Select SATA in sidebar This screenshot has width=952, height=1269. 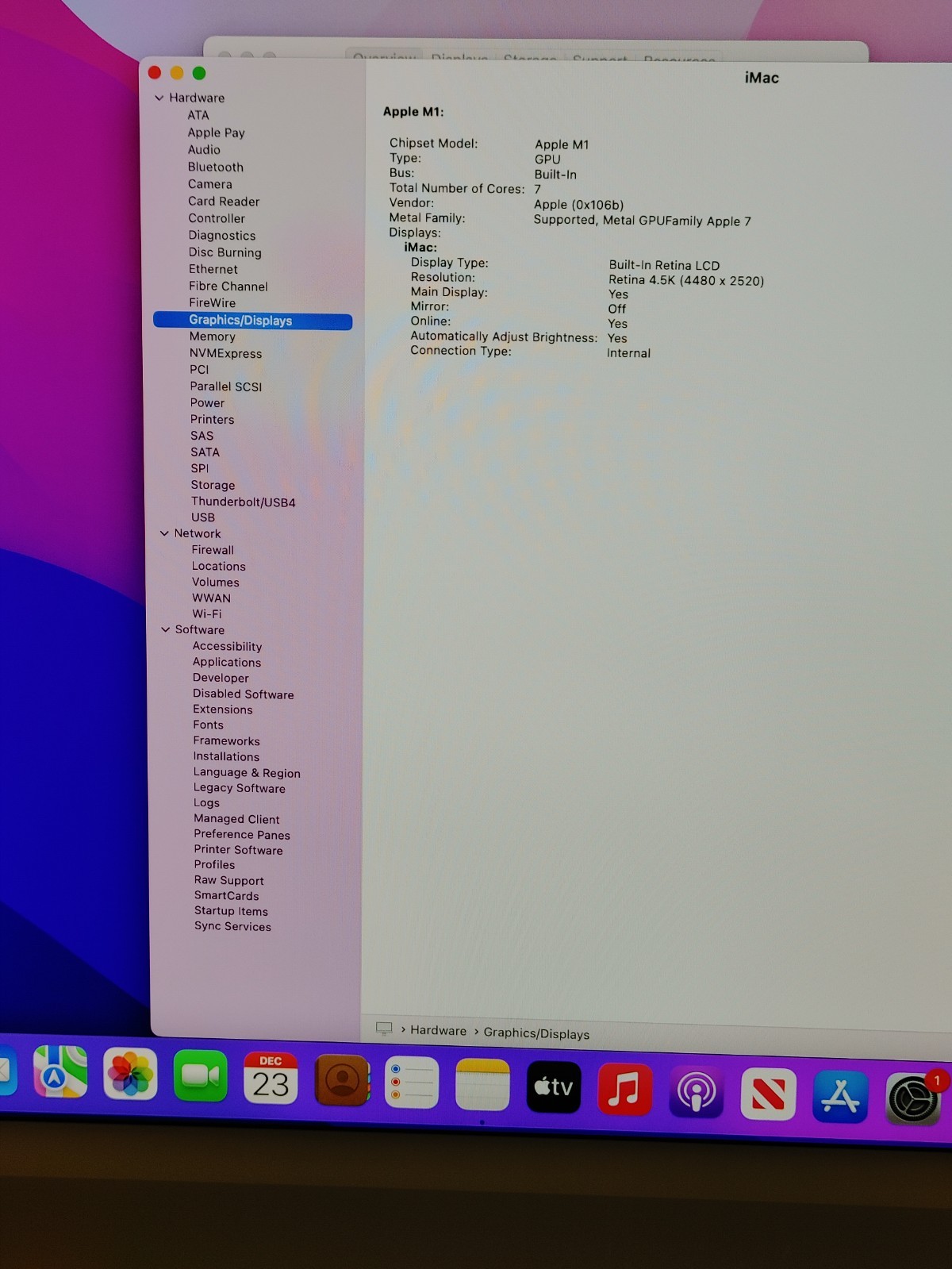click(x=205, y=452)
